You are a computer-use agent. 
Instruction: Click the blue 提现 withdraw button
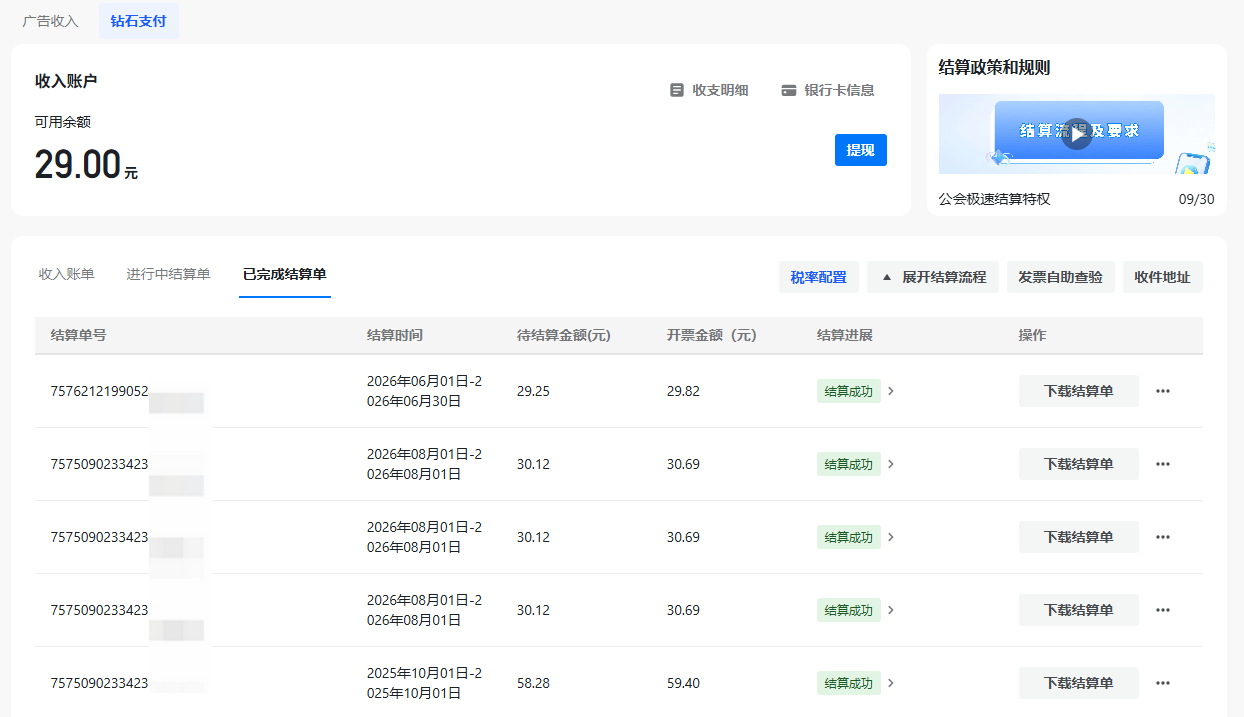(x=860, y=150)
